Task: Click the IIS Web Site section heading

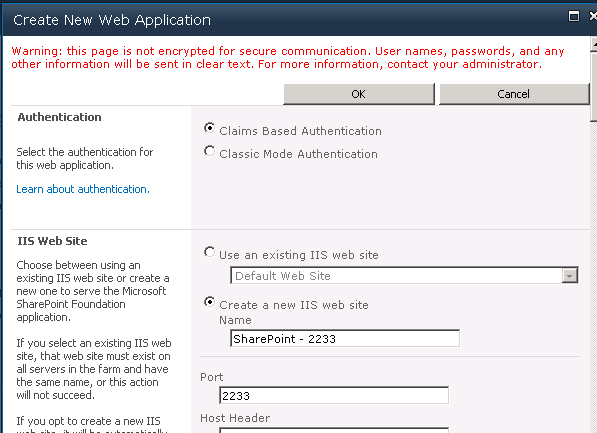Action: 53,241
